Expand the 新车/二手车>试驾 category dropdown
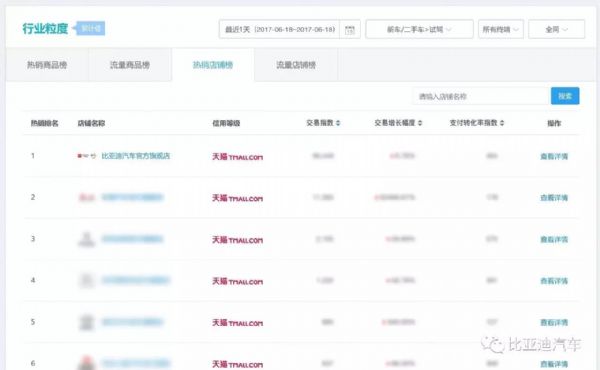This screenshot has height=370, width=600. point(419,29)
